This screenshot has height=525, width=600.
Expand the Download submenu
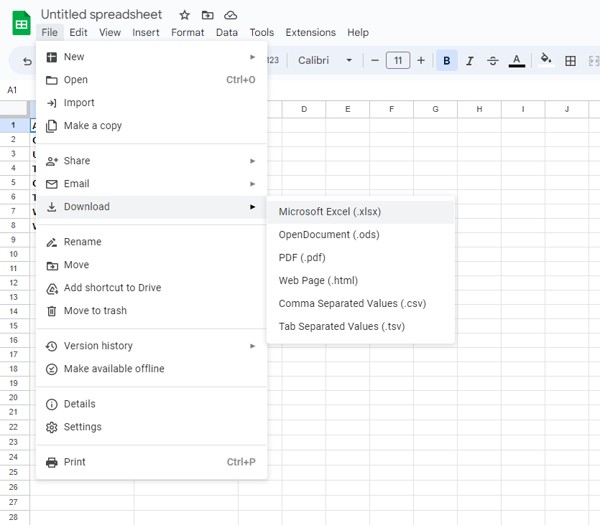pyautogui.click(x=152, y=207)
